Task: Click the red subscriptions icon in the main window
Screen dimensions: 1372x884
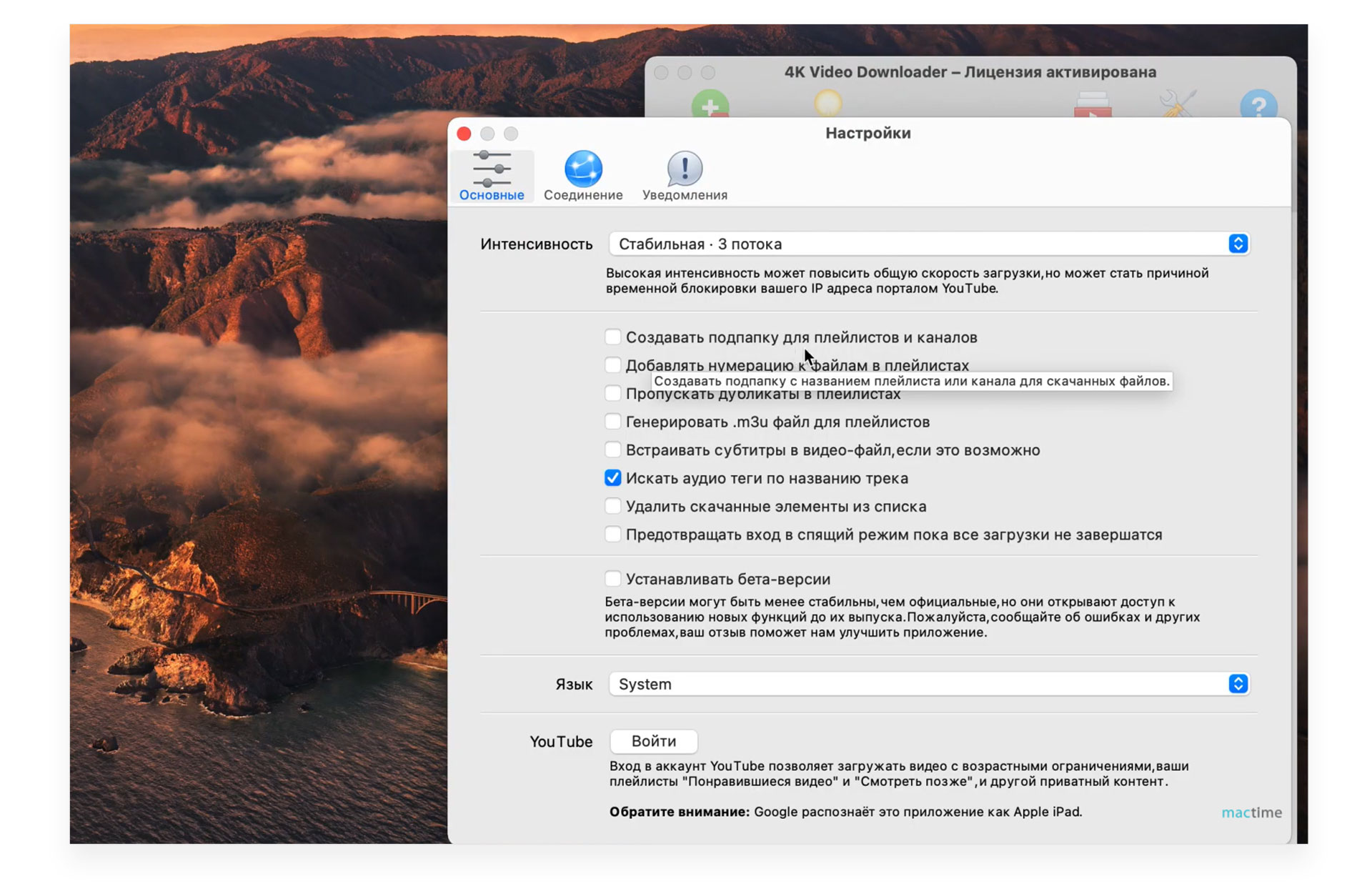Action: click(x=1093, y=104)
